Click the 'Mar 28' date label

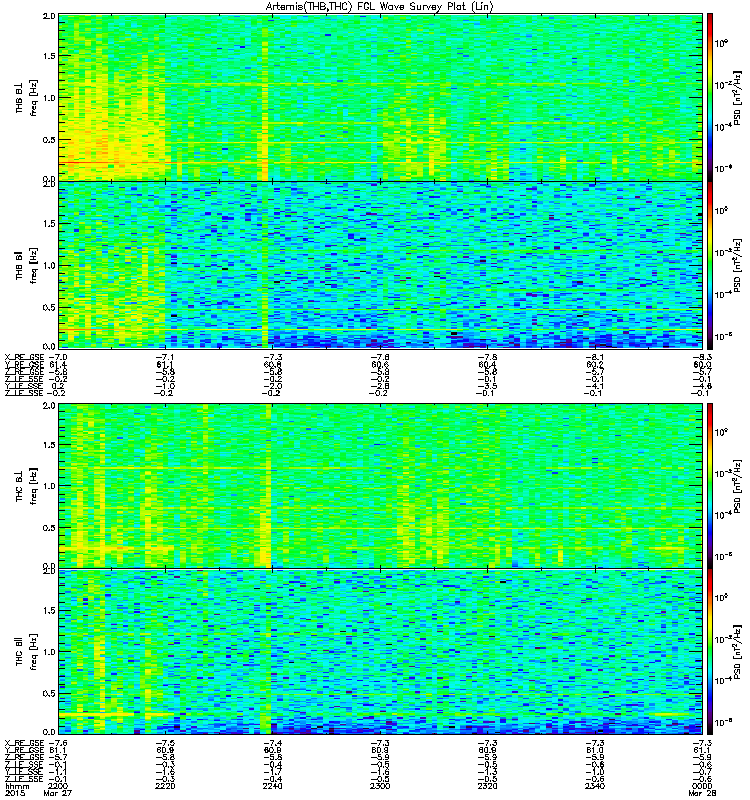[702, 793]
